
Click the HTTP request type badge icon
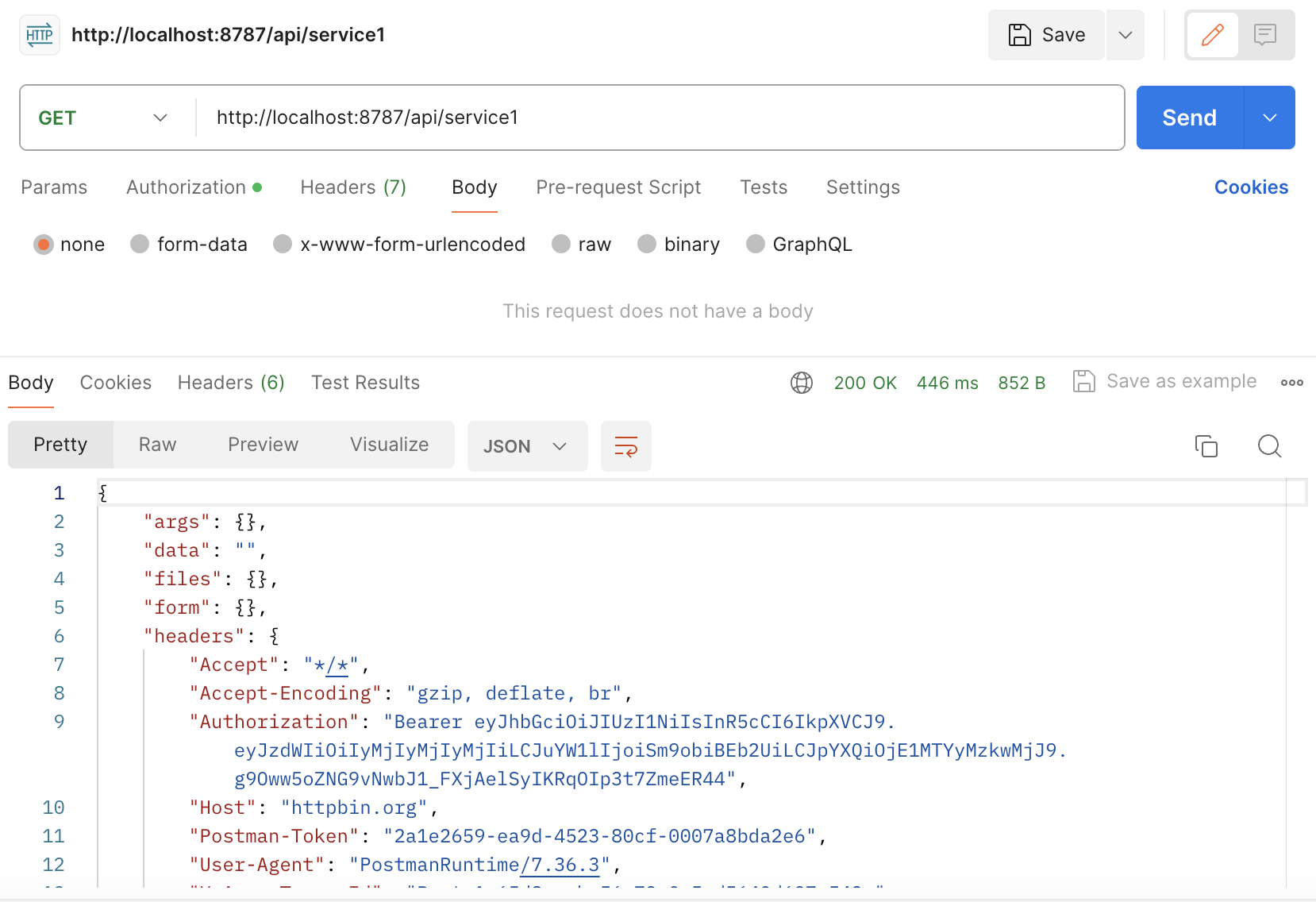(x=39, y=34)
